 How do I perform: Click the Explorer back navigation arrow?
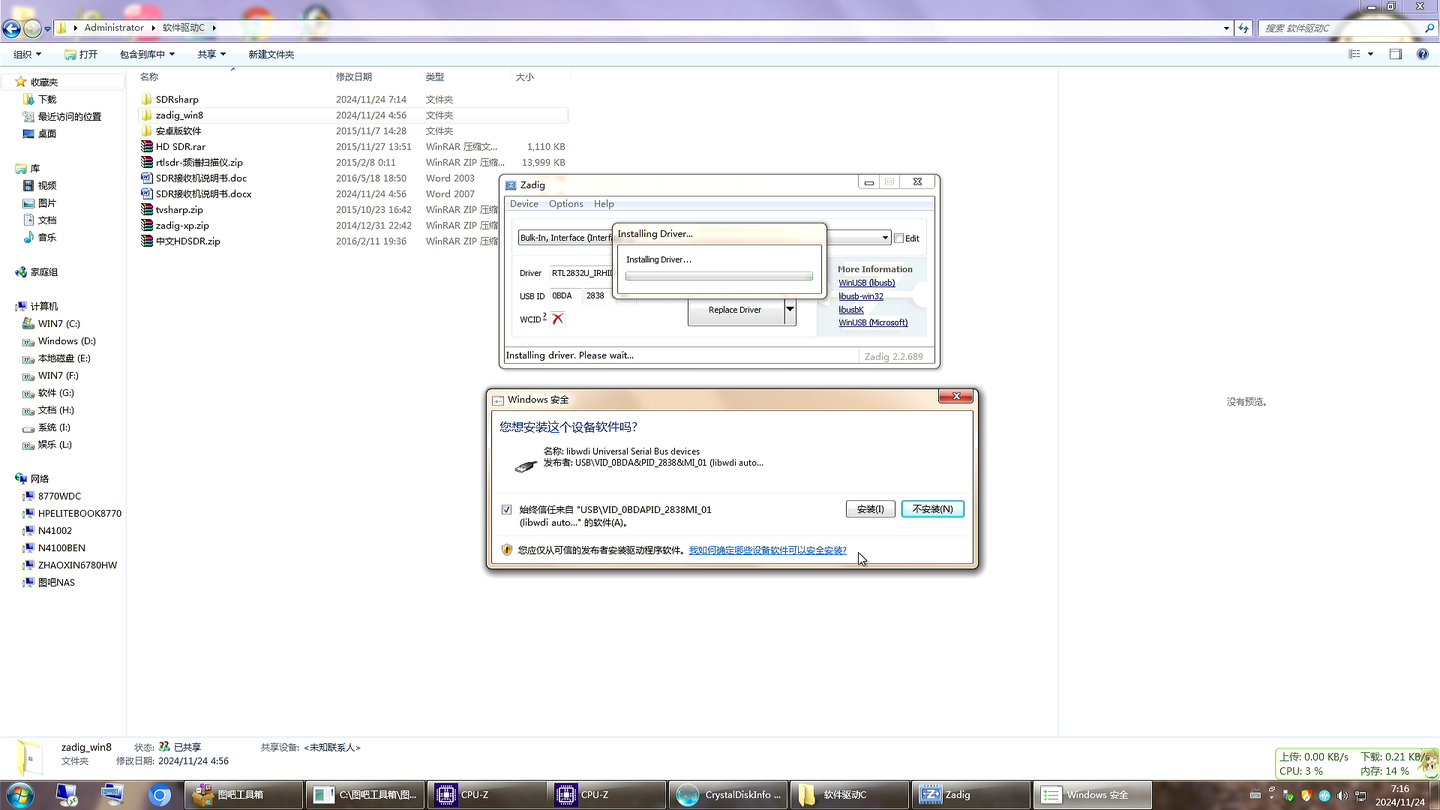pyautogui.click(x=12, y=28)
